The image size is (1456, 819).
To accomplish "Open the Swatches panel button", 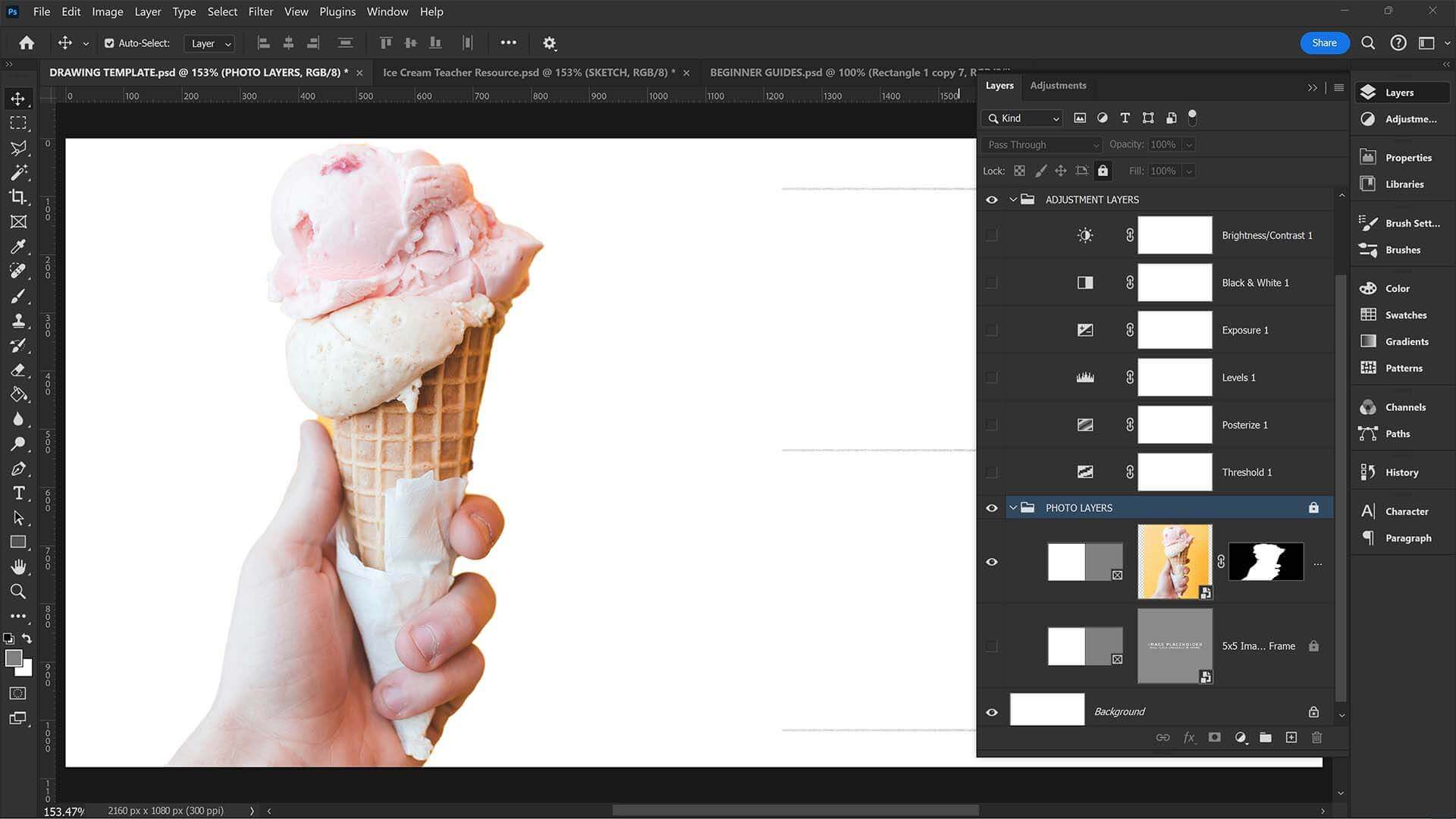I will (x=1401, y=315).
